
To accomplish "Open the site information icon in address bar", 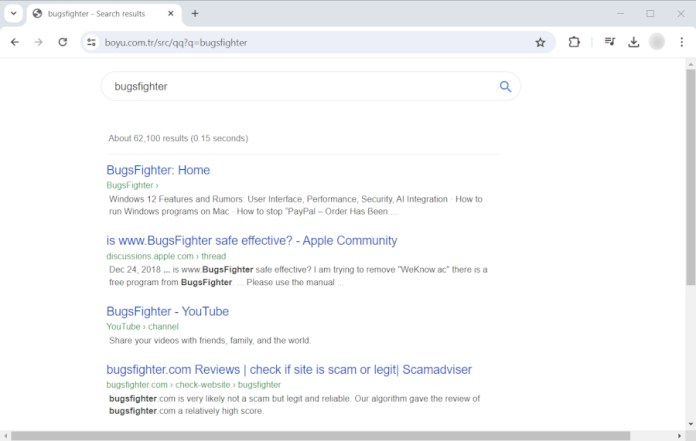I will coord(91,42).
